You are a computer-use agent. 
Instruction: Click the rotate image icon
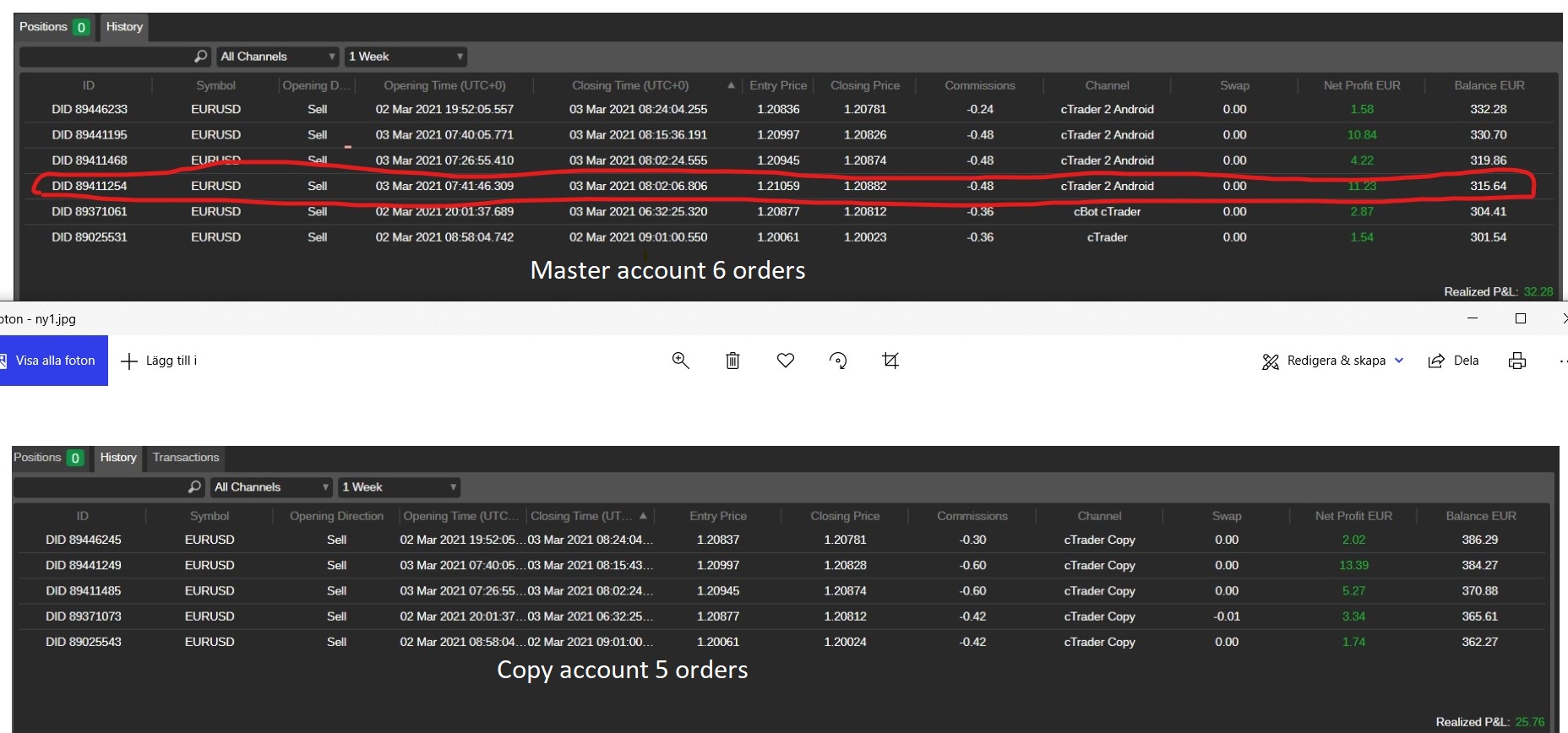pos(838,361)
